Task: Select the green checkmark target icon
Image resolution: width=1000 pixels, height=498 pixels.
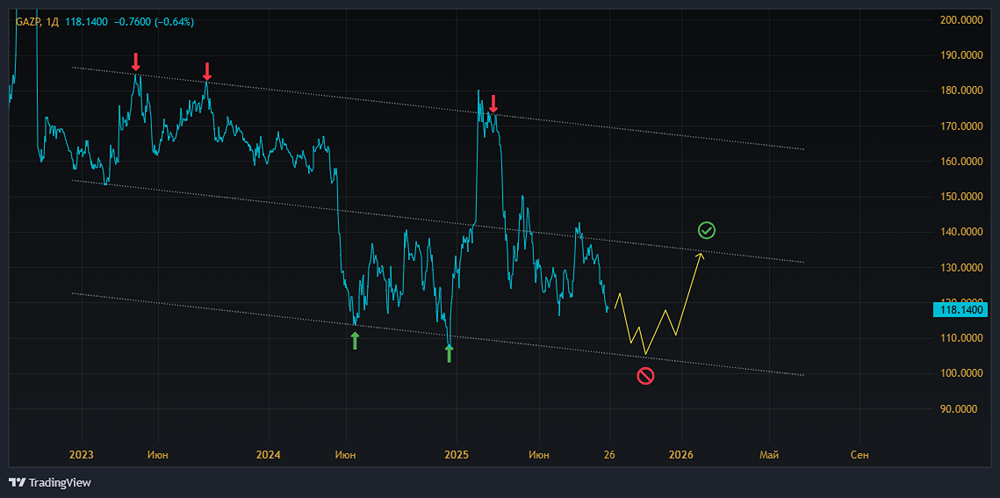Action: (x=707, y=230)
